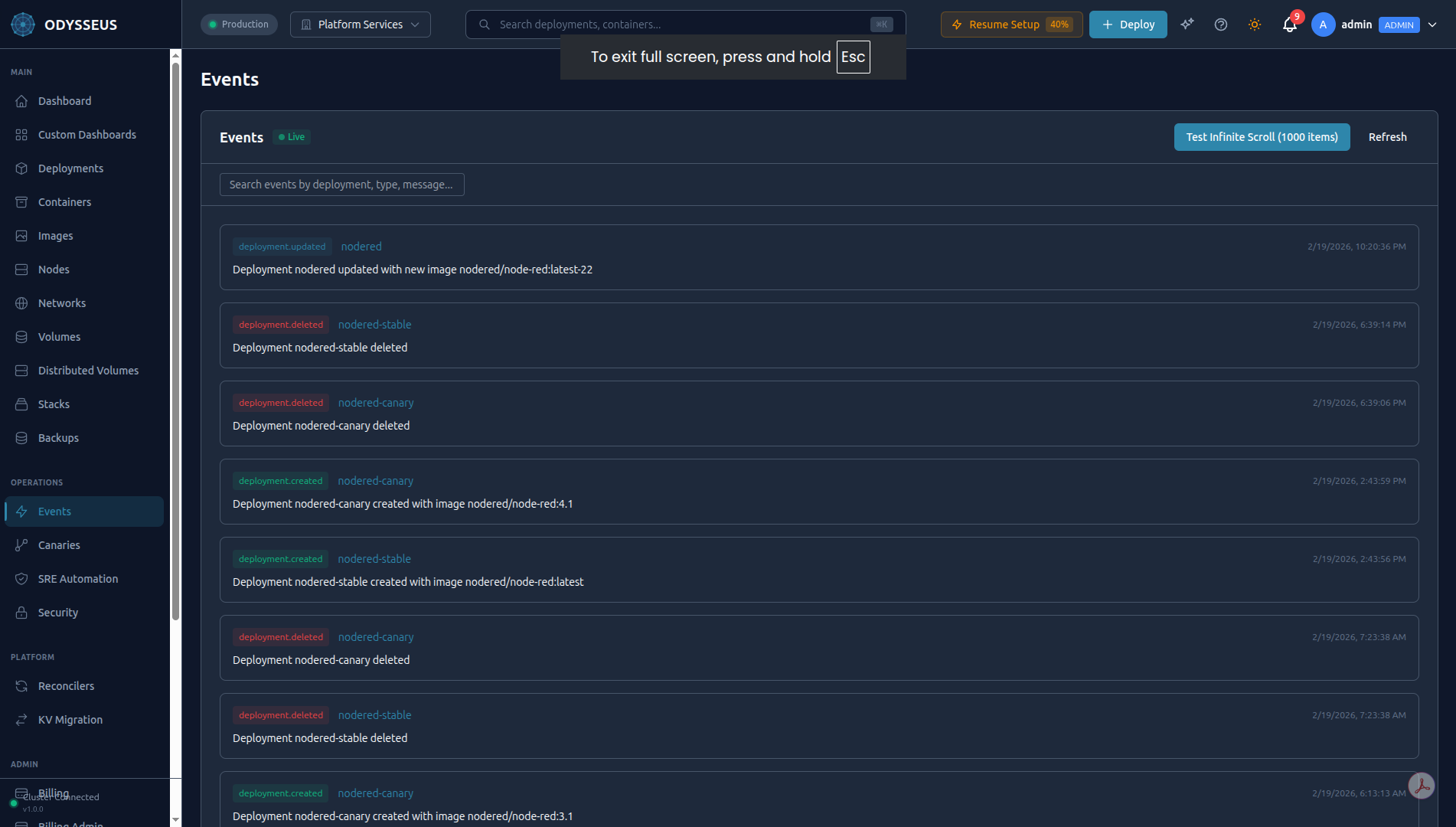This screenshot has width=1456, height=827.
Task: Select the Dashboard home icon
Action: click(x=22, y=100)
